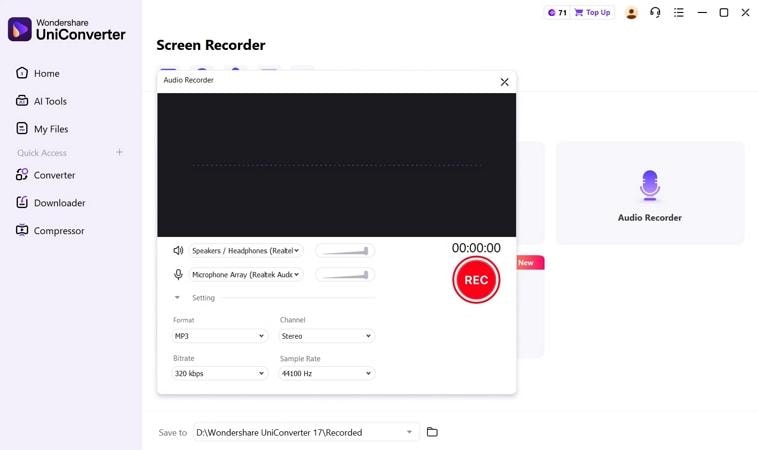Click the audio waveform preview area

(336, 165)
